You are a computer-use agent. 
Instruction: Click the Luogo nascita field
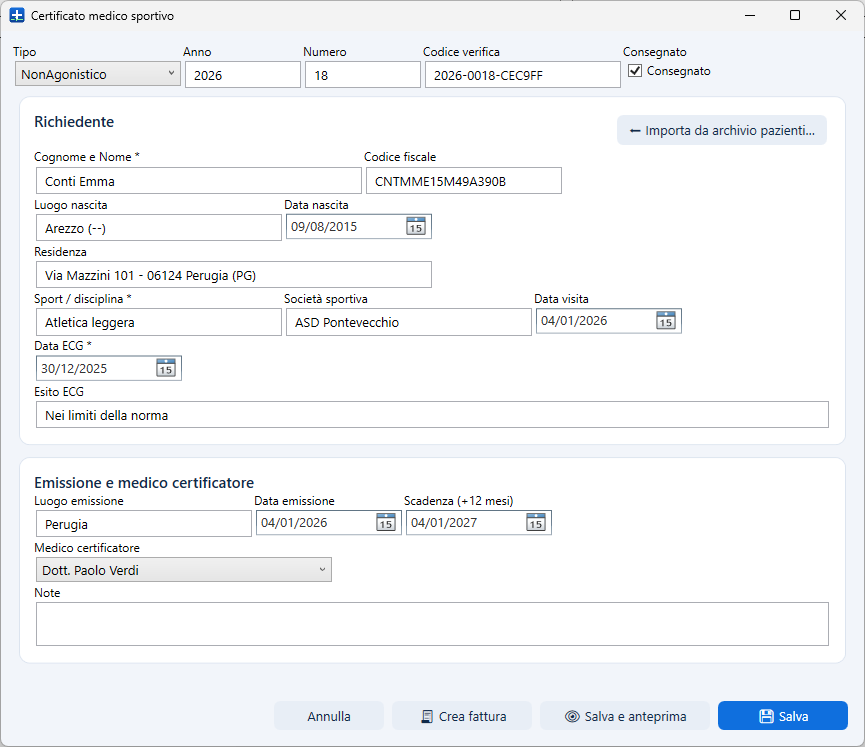click(x=159, y=228)
